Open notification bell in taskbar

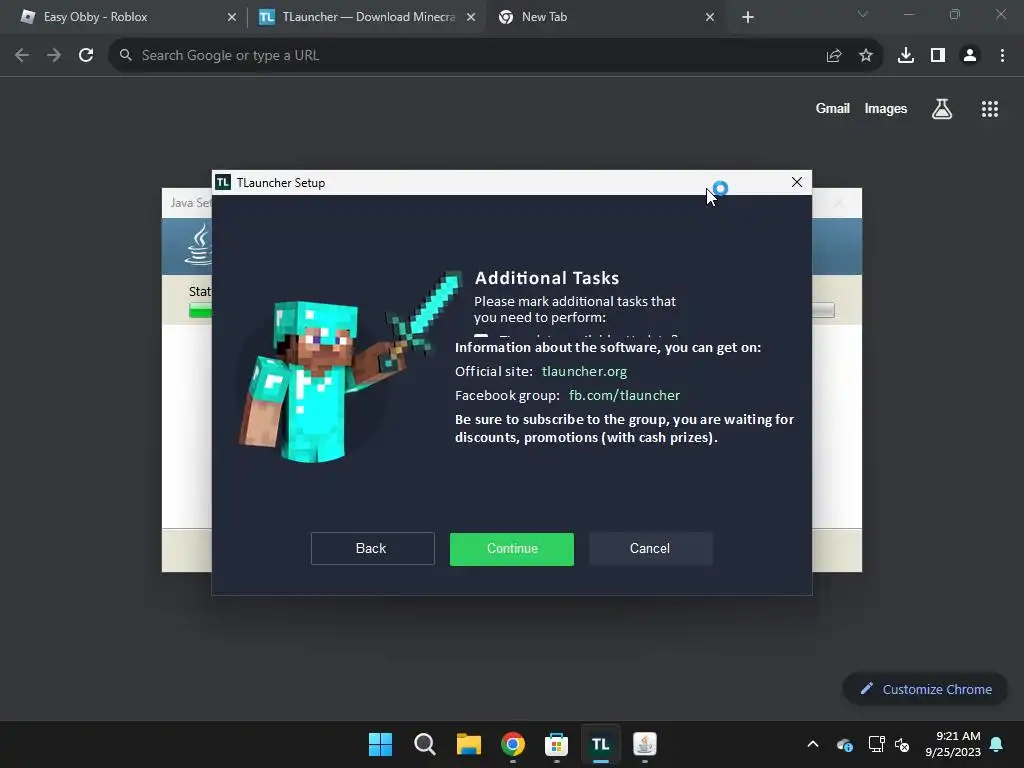click(996, 744)
